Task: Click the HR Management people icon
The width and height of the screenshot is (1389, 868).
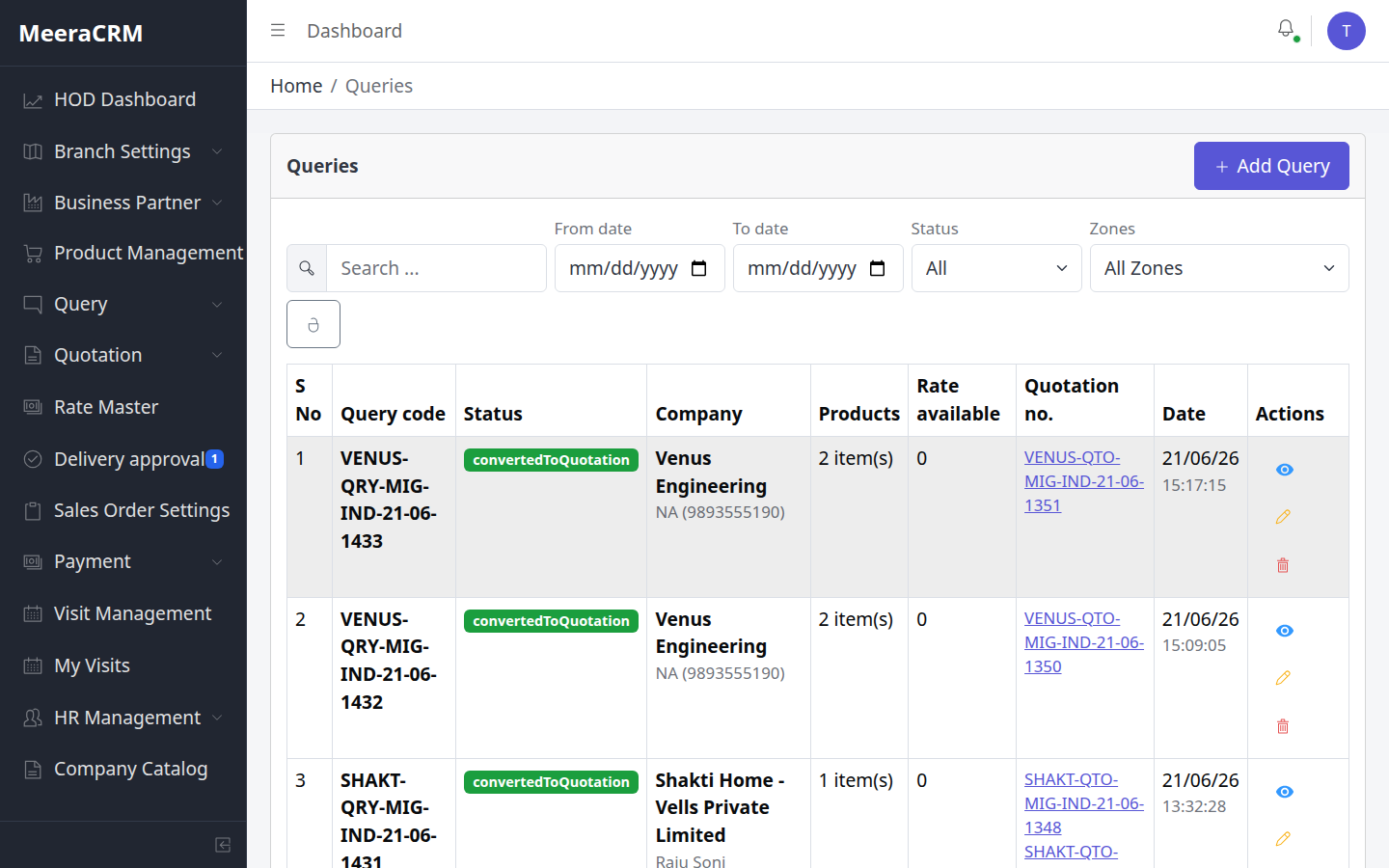Action: (x=33, y=718)
